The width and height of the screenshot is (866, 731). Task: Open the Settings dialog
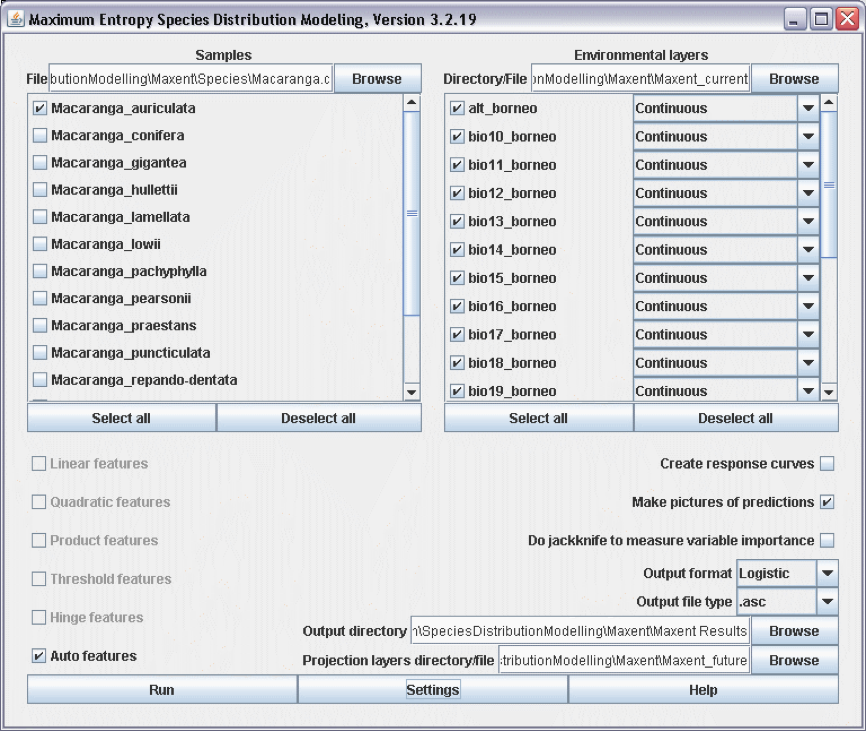(x=433, y=690)
